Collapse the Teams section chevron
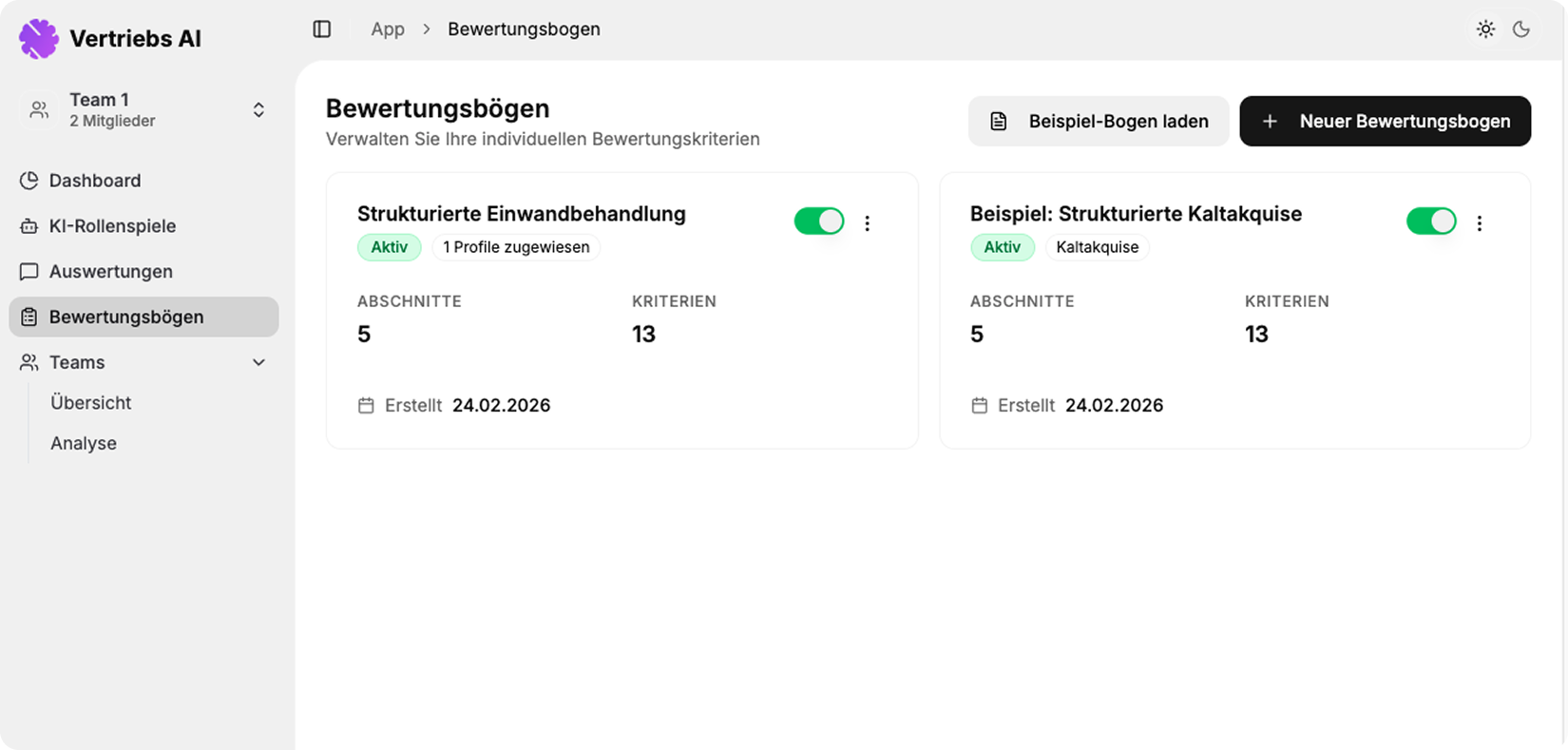This screenshot has height=750, width=1568. 258,363
